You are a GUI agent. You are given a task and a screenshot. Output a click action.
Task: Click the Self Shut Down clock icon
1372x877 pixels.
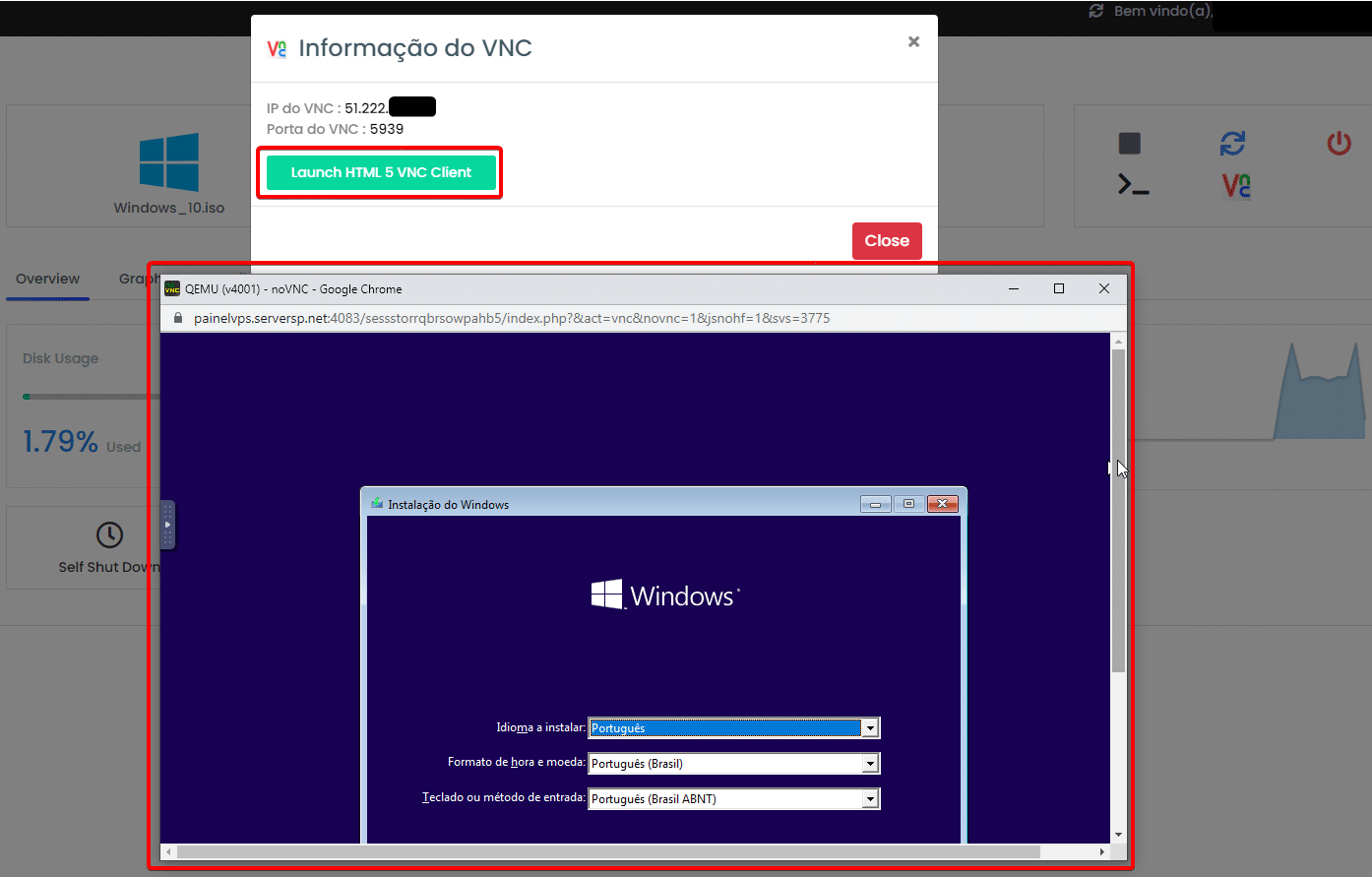(x=109, y=534)
